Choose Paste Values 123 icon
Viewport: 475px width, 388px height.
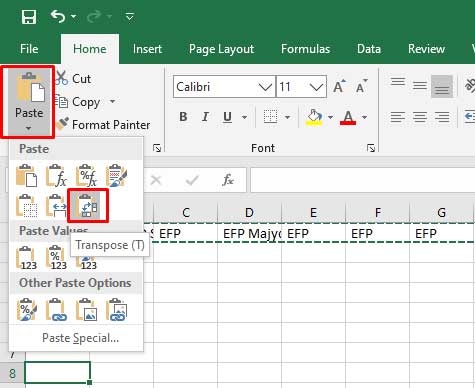tap(26, 257)
